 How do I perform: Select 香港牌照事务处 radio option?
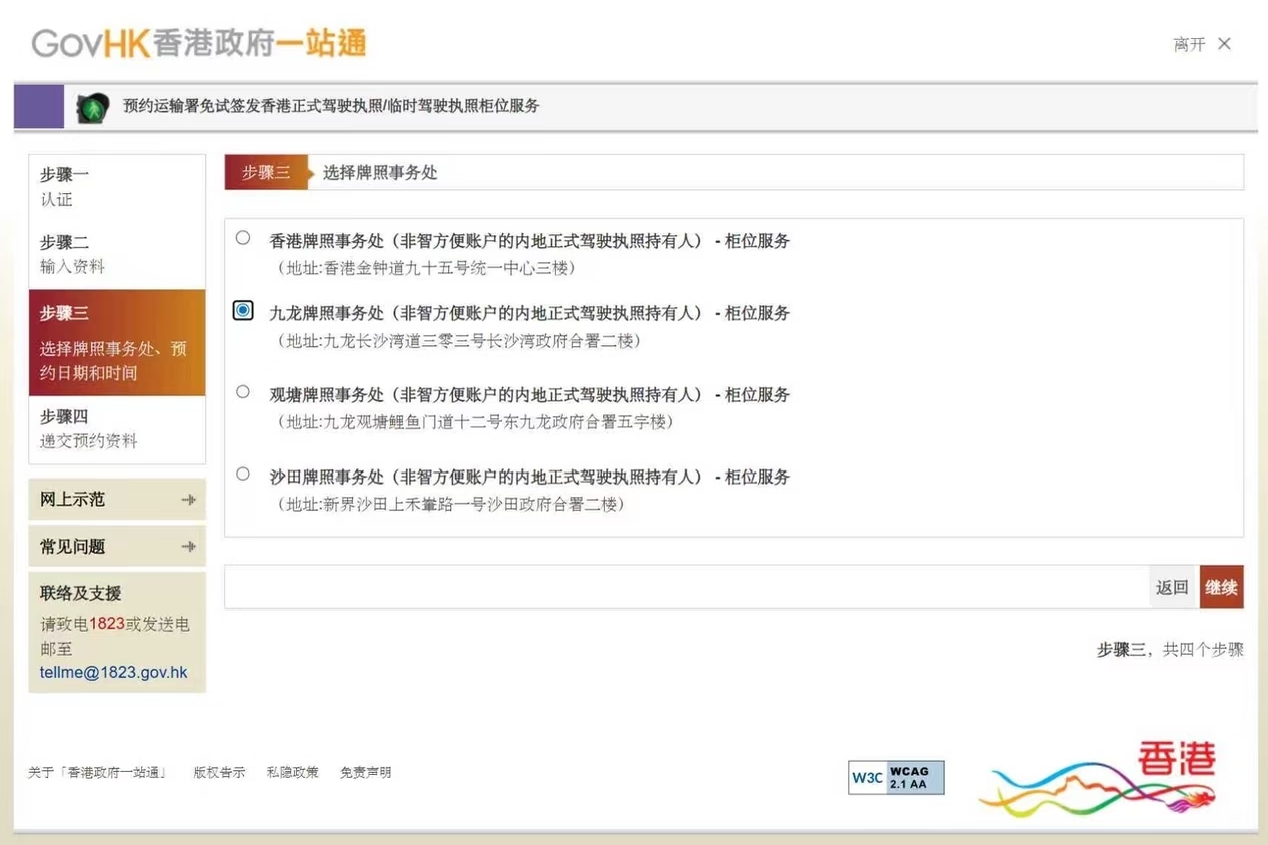242,237
